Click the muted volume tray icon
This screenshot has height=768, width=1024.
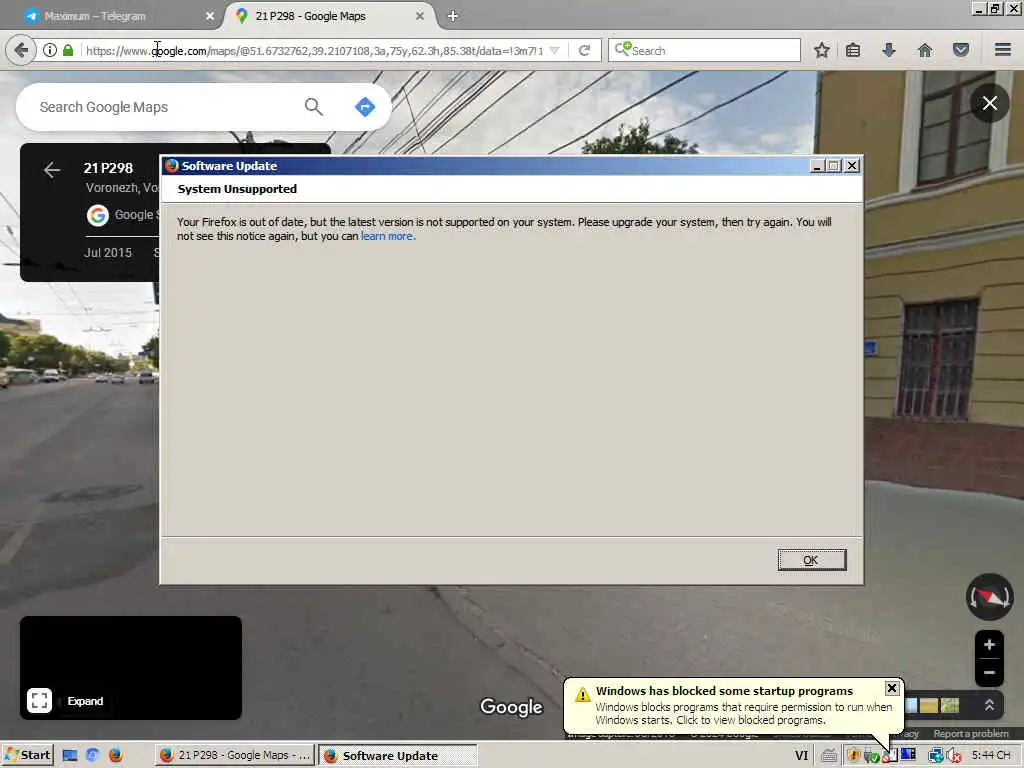(x=953, y=756)
